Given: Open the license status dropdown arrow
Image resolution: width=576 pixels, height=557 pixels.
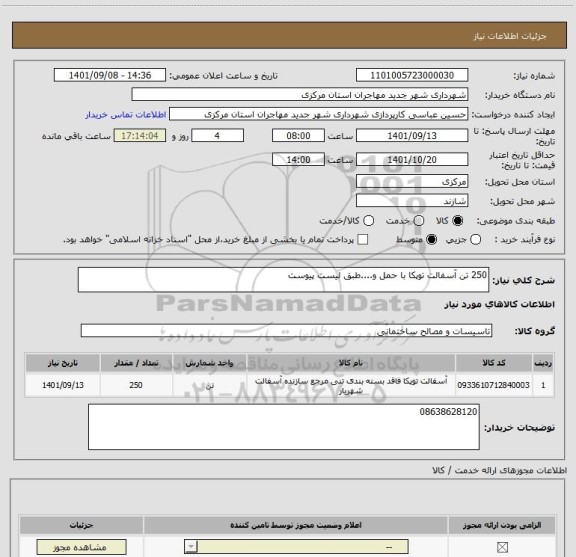Looking at the screenshot, I should (191, 547).
